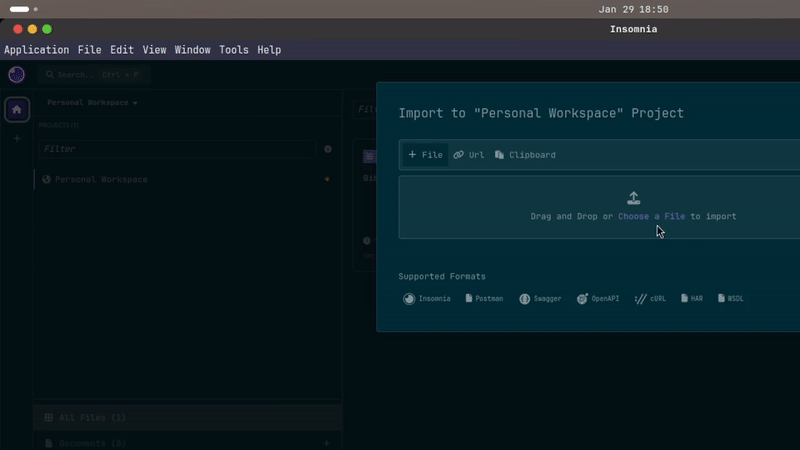Image resolution: width=800 pixels, height=450 pixels.
Task: Click the grid icon beside All Files
Action: coord(48,417)
